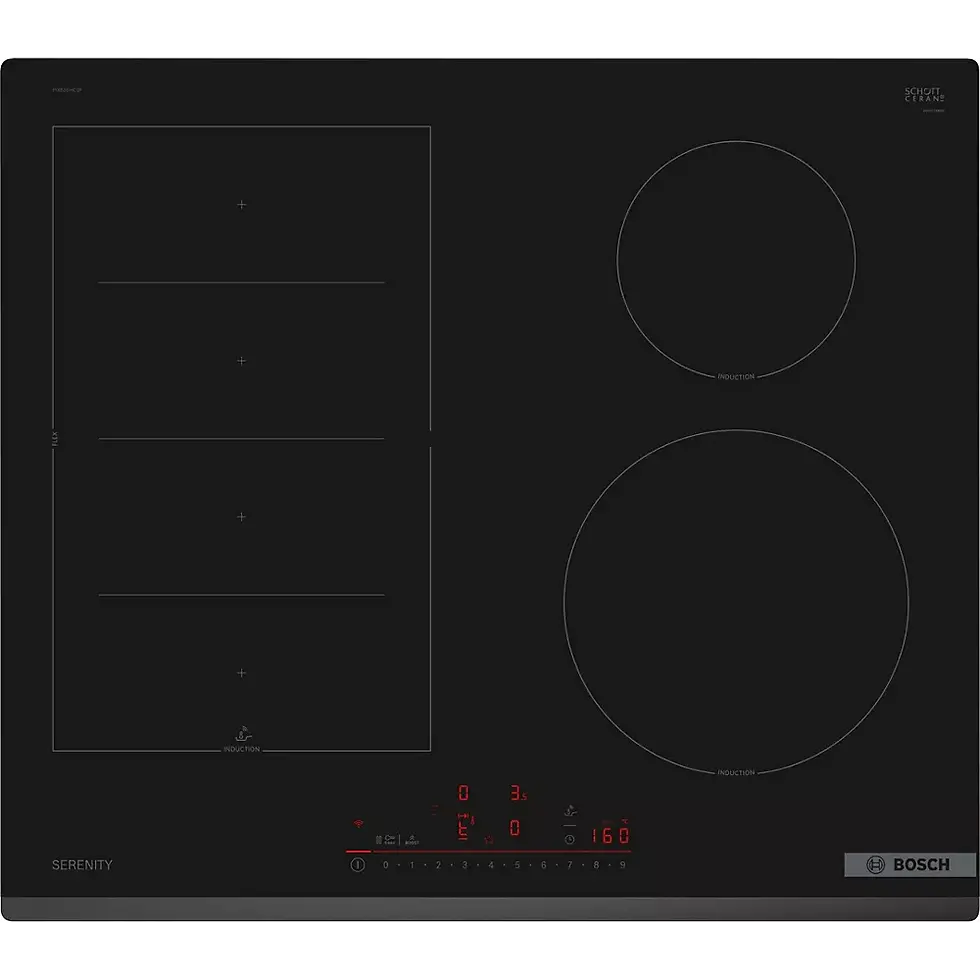Tap the 160 temperature display

click(611, 836)
